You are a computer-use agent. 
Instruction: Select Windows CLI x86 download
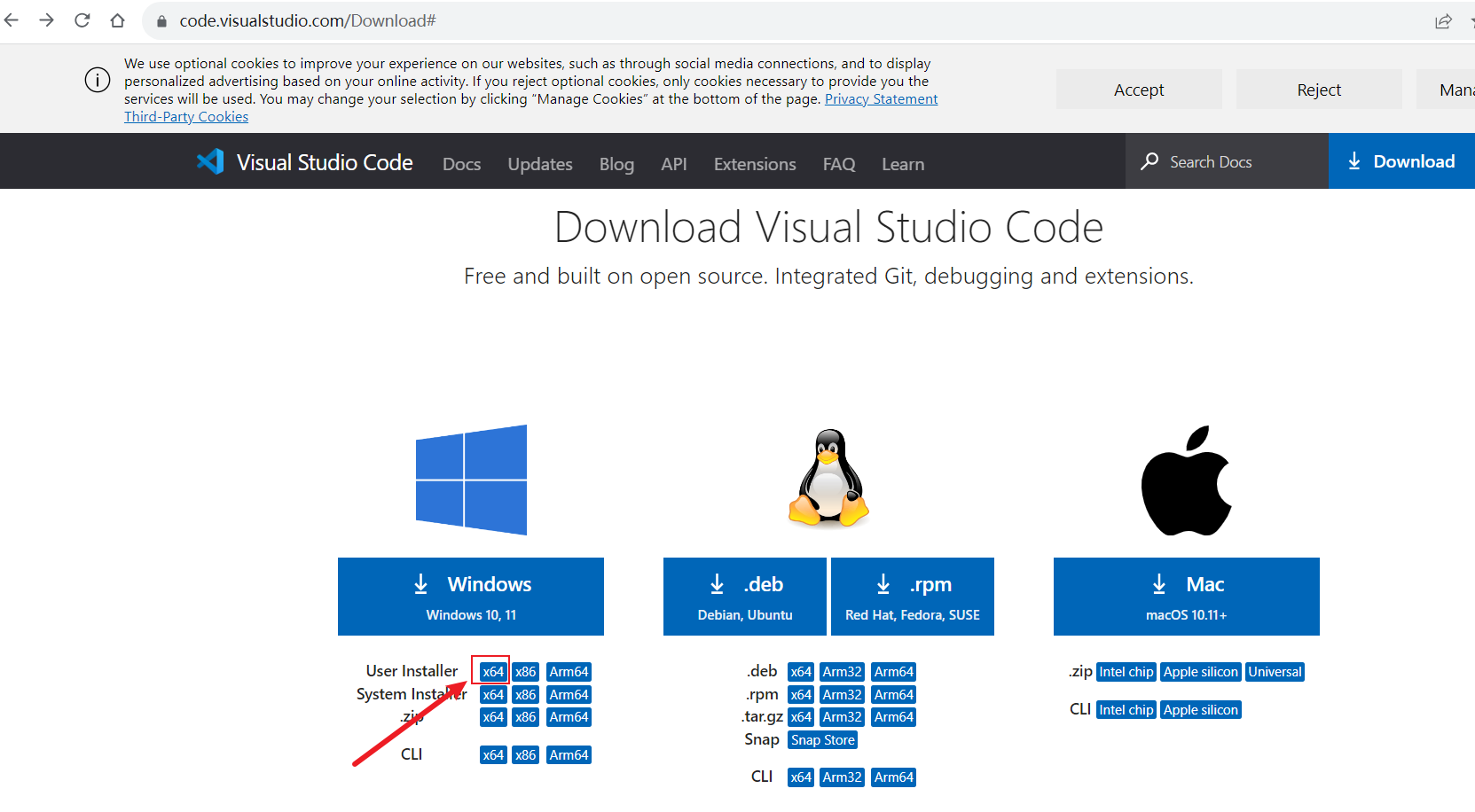tap(526, 755)
